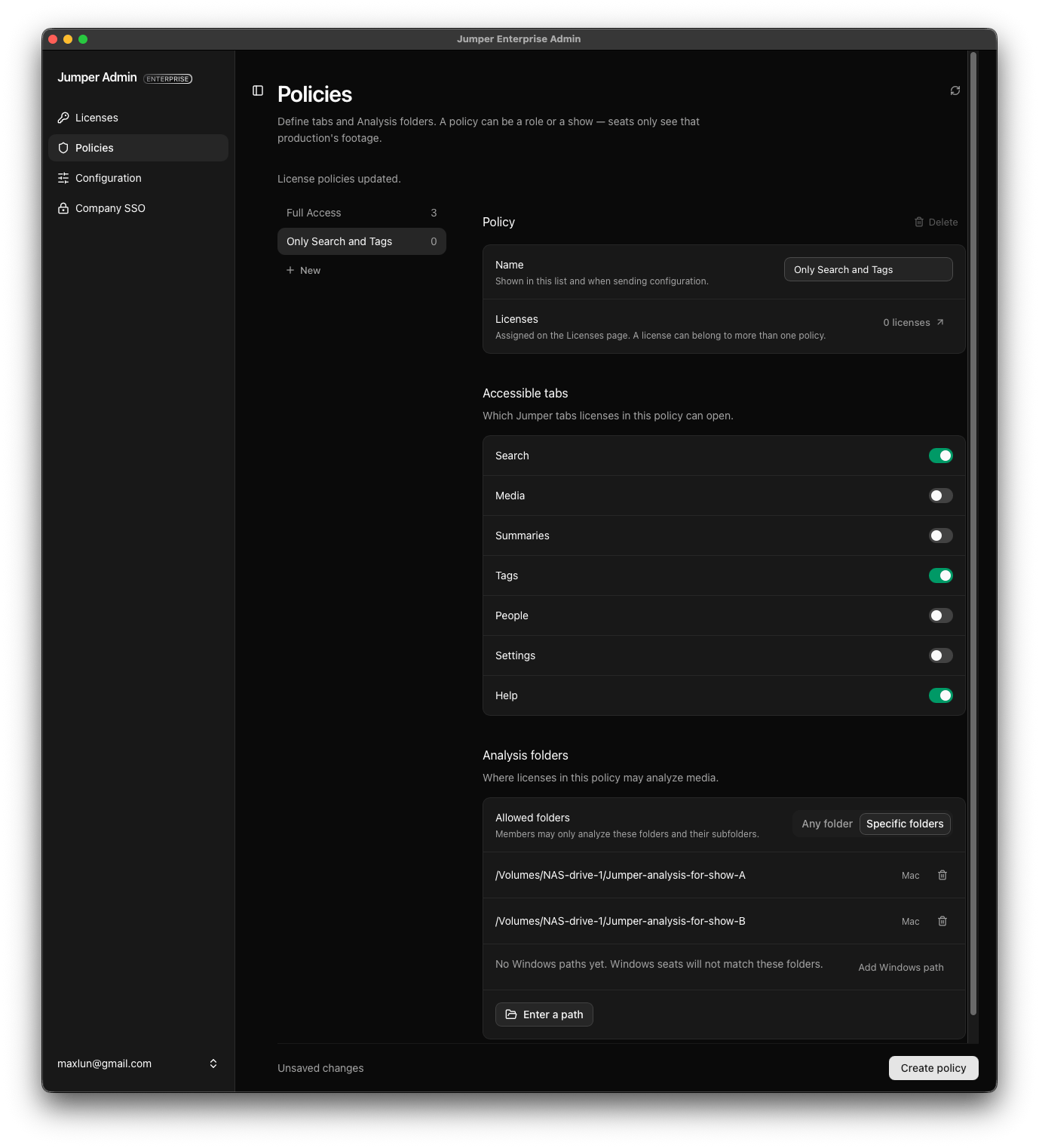Open the Company SSO page
1039x1148 pixels.
coord(138,208)
